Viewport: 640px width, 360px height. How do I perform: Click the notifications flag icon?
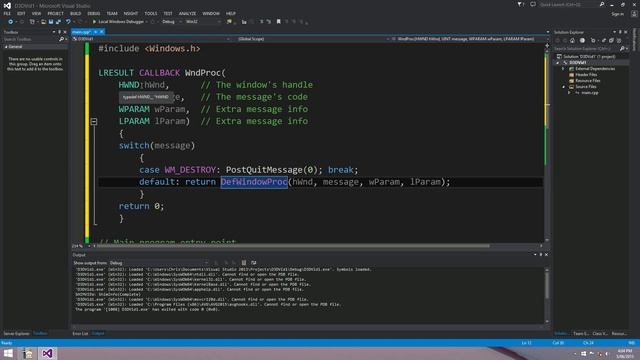pyautogui.click(x=520, y=4)
